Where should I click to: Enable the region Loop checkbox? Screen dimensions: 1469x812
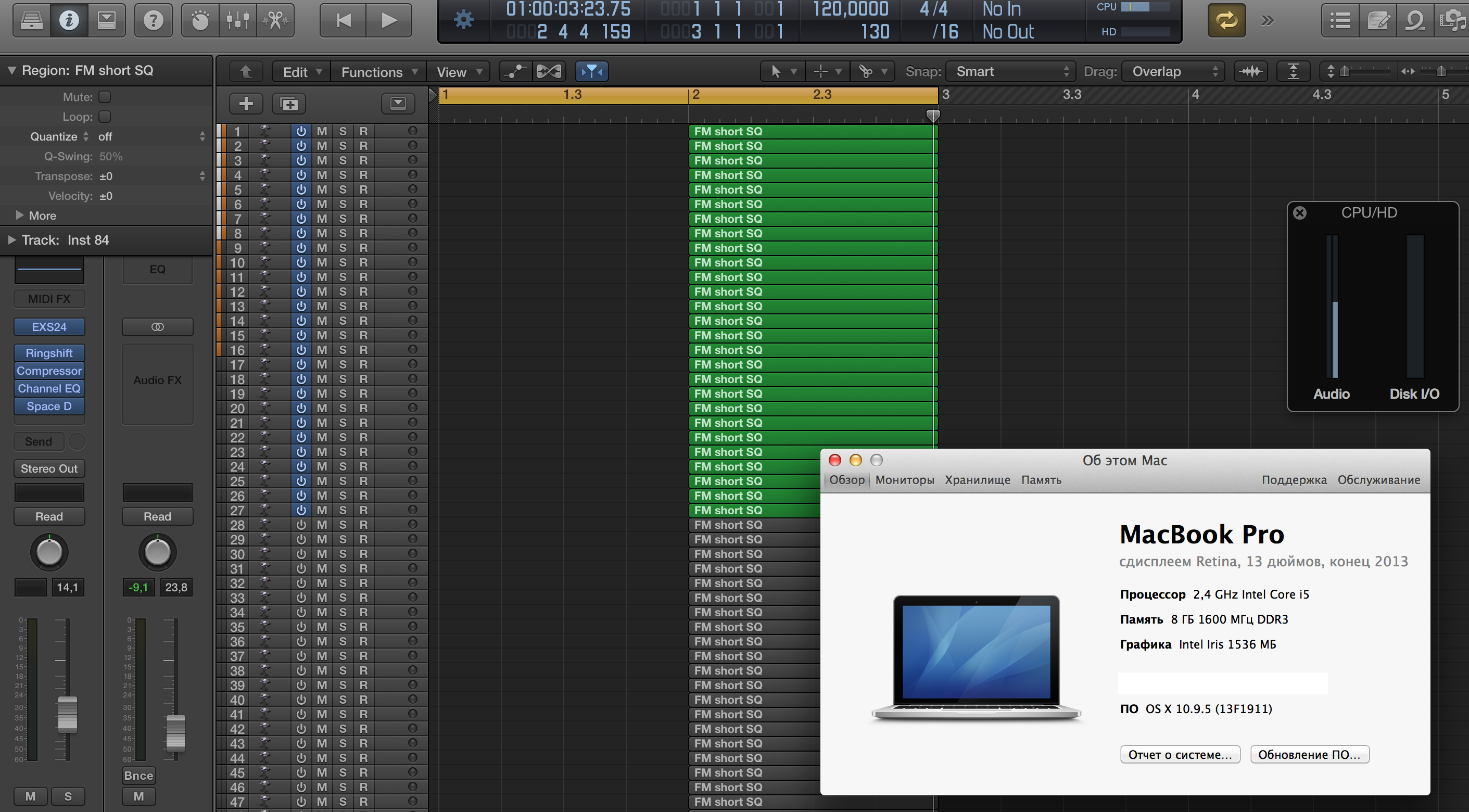click(x=104, y=117)
